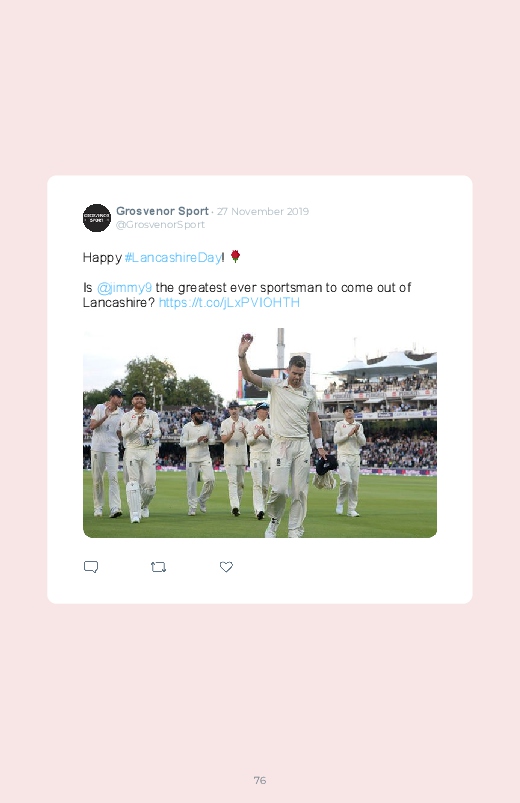Image resolution: width=520 pixels, height=803 pixels.
Task: Click the word 'Happy' in the tweet
Action: tap(102, 258)
